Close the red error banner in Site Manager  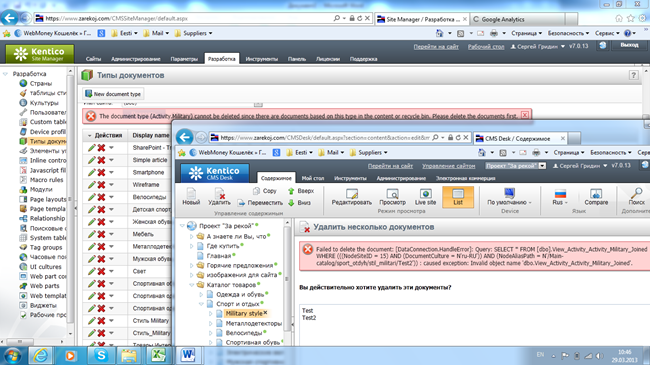click(525, 115)
